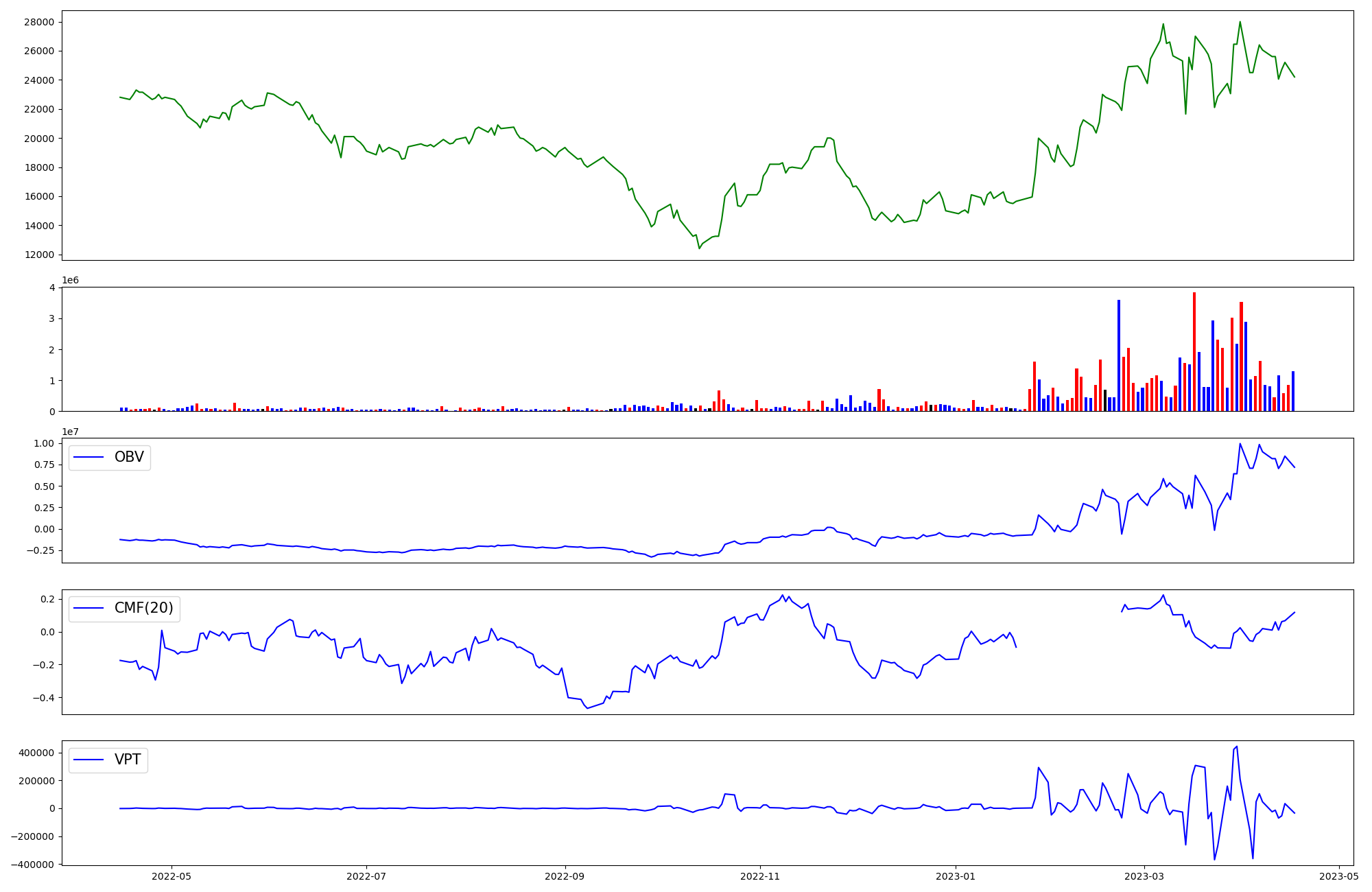Click the −400000 VPT axis label

(33, 865)
